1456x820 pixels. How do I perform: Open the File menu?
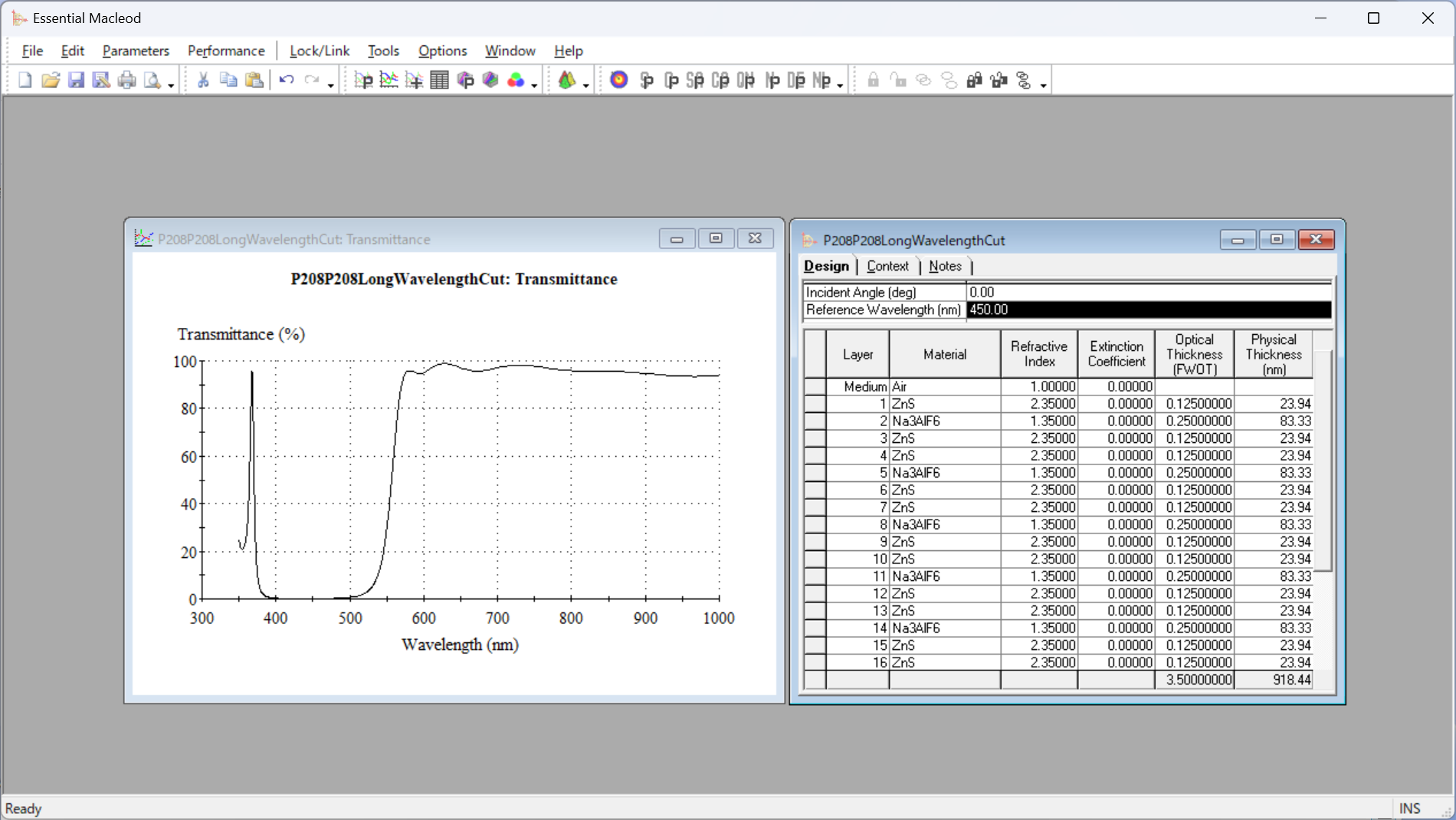(32, 51)
